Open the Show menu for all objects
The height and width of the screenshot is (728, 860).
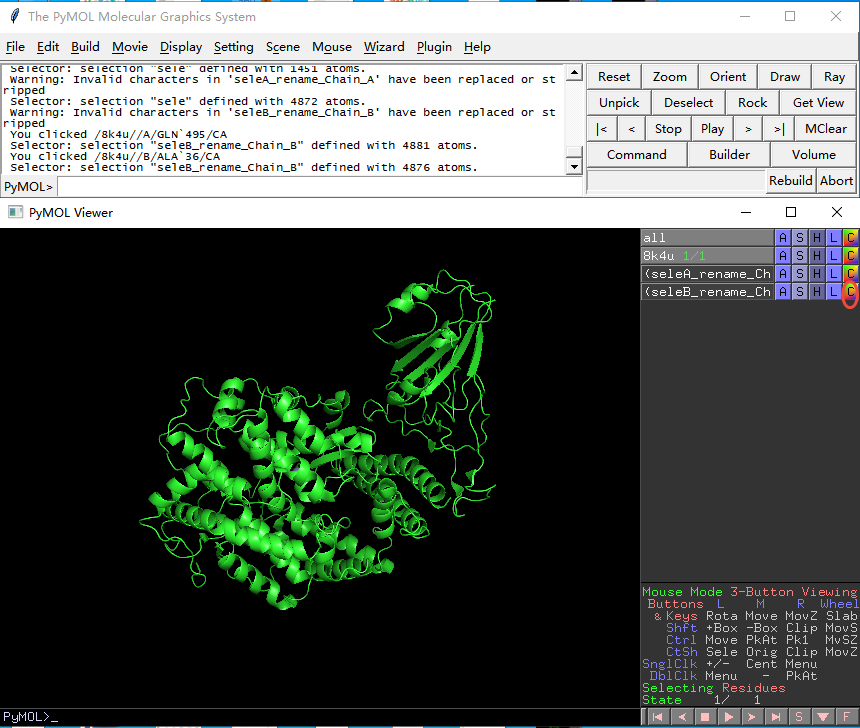[800, 238]
